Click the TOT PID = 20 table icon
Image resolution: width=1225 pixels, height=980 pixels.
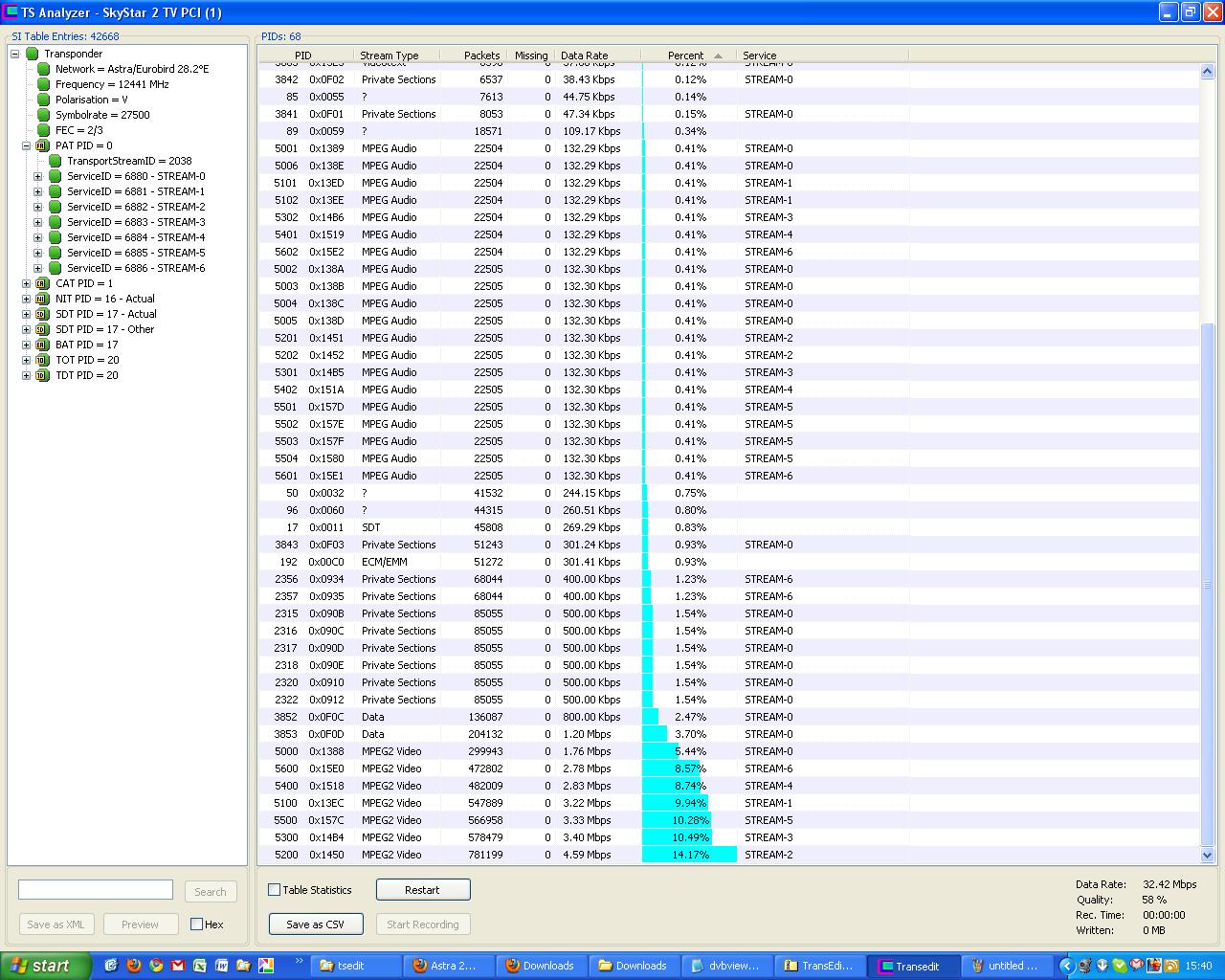tap(42, 360)
